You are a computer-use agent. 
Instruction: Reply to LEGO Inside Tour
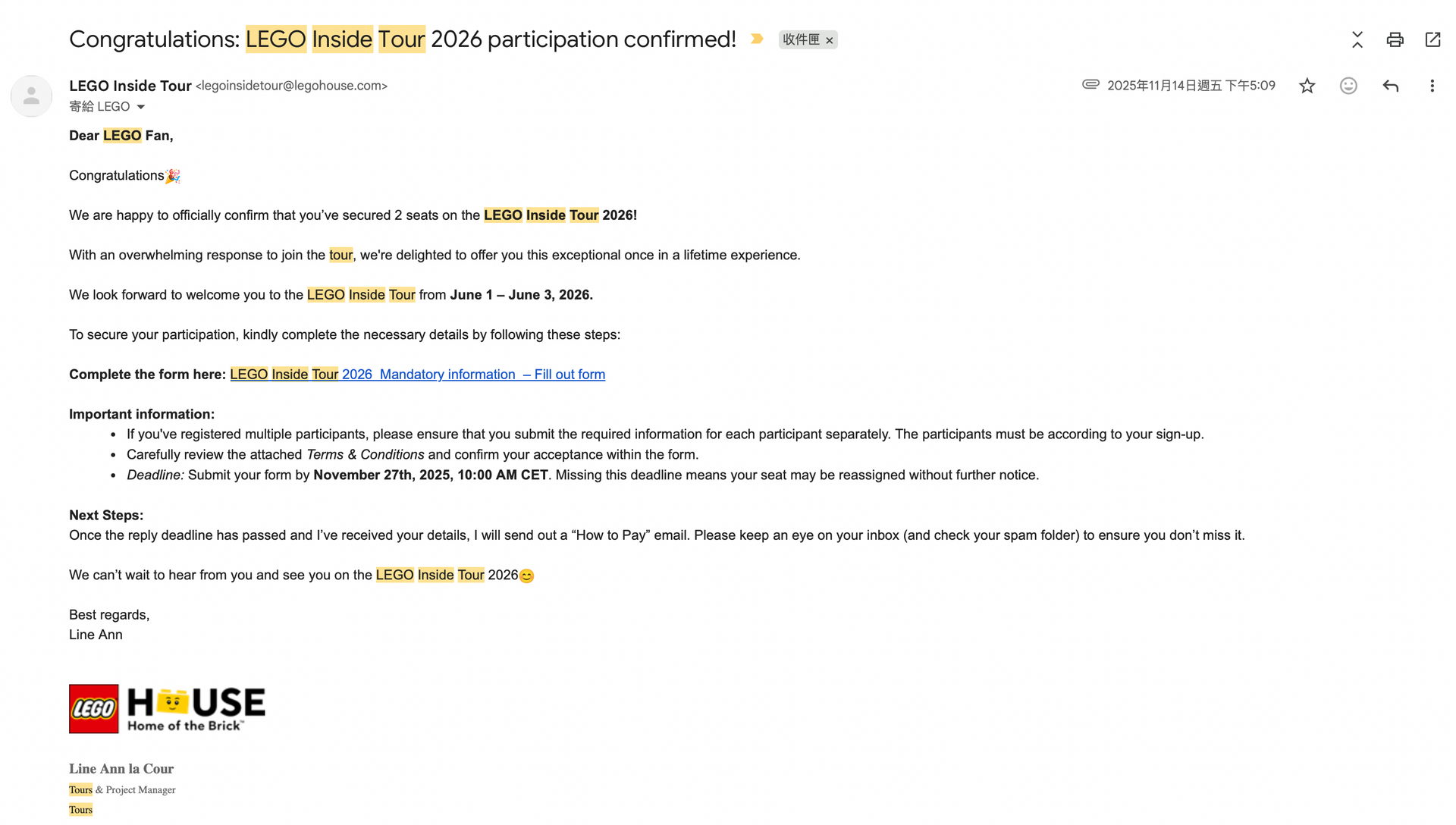1390,86
